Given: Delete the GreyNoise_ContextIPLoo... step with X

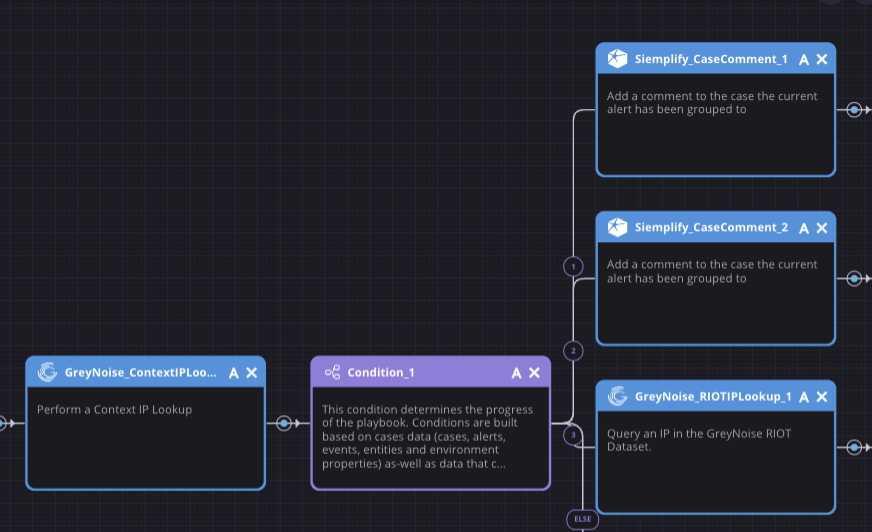Looking at the screenshot, I should (x=252, y=373).
